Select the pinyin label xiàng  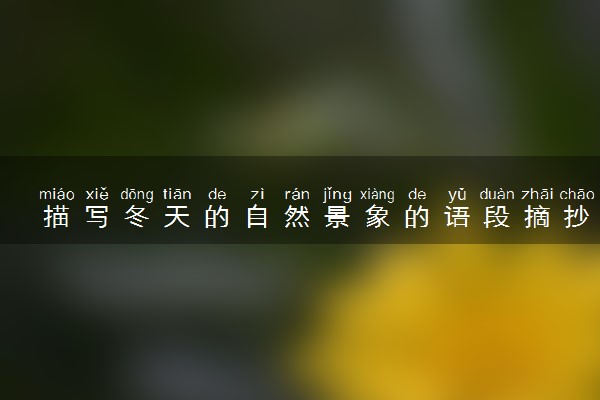[377, 195]
